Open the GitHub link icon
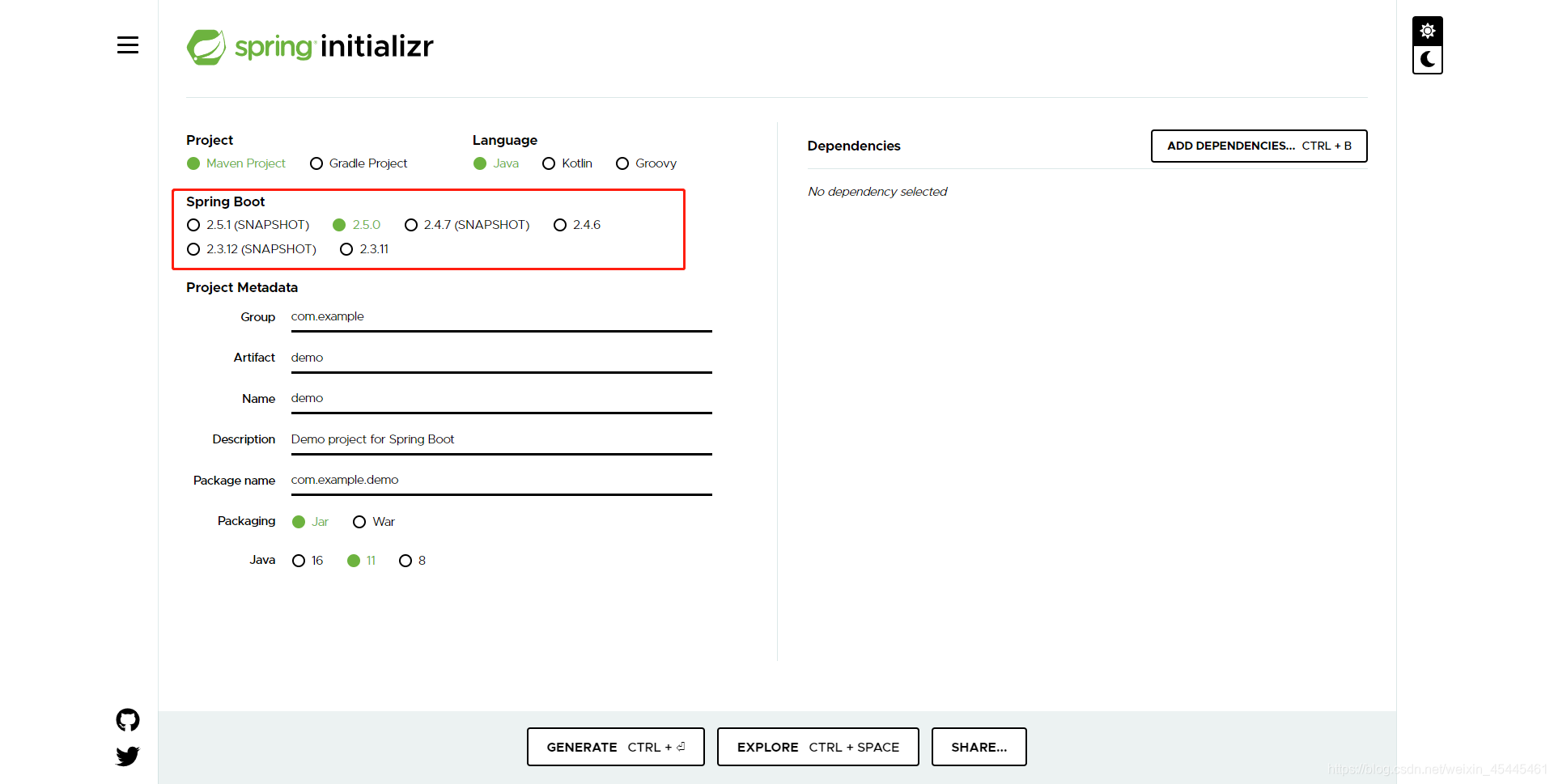This screenshot has width=1554, height=784. pos(128,720)
